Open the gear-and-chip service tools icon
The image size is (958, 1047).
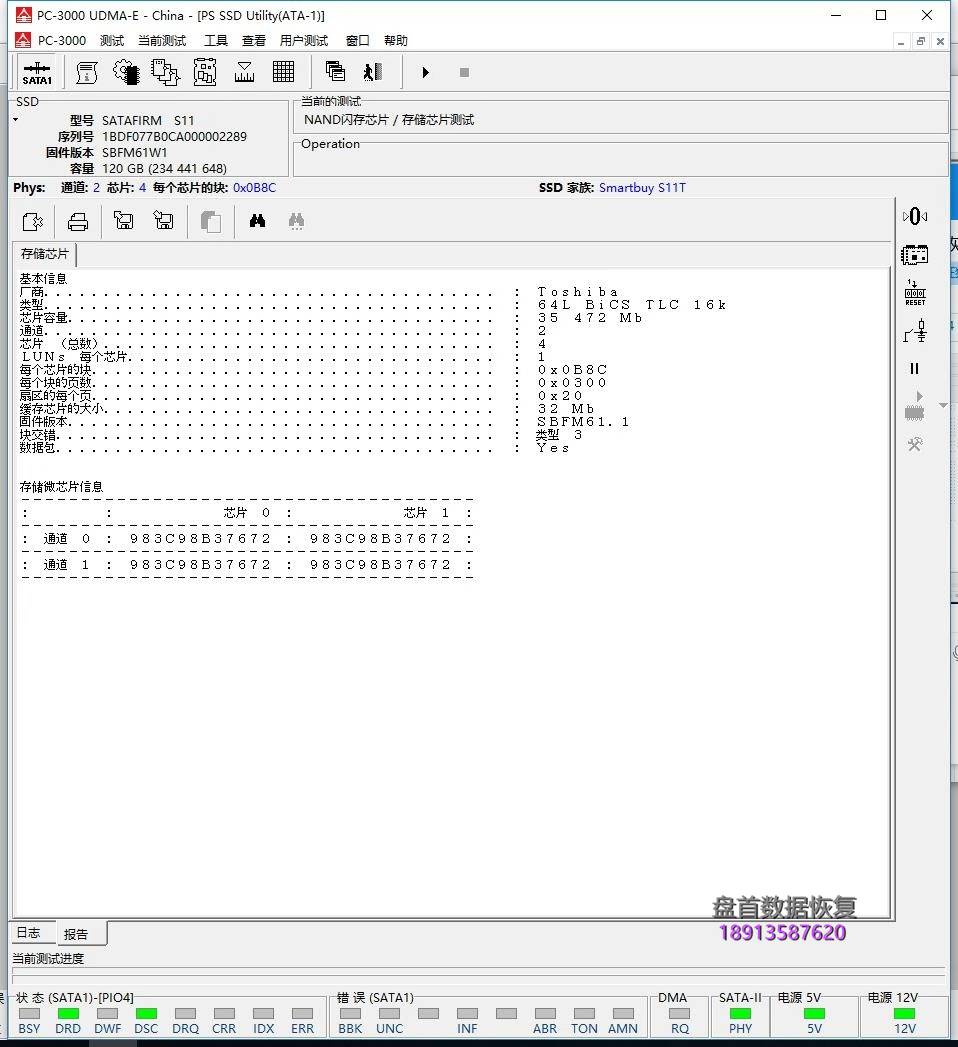[126, 72]
